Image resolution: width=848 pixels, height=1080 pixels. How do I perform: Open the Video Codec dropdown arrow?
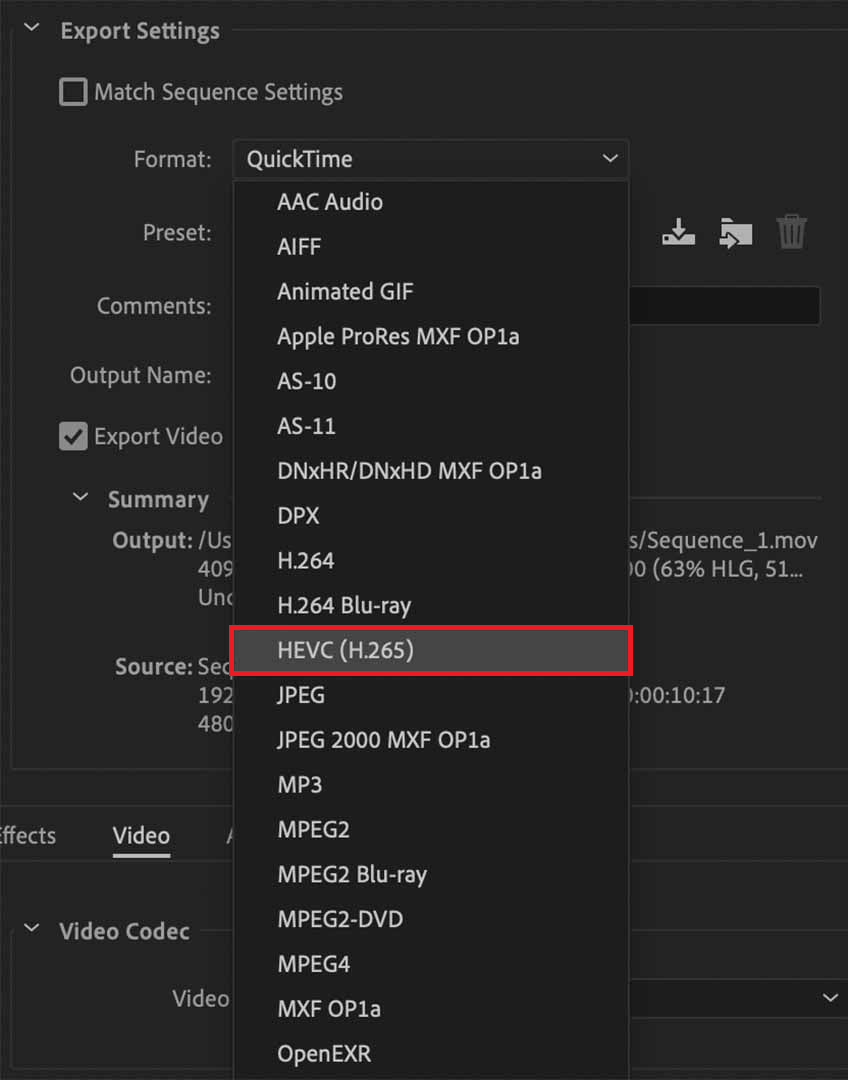pos(829,997)
